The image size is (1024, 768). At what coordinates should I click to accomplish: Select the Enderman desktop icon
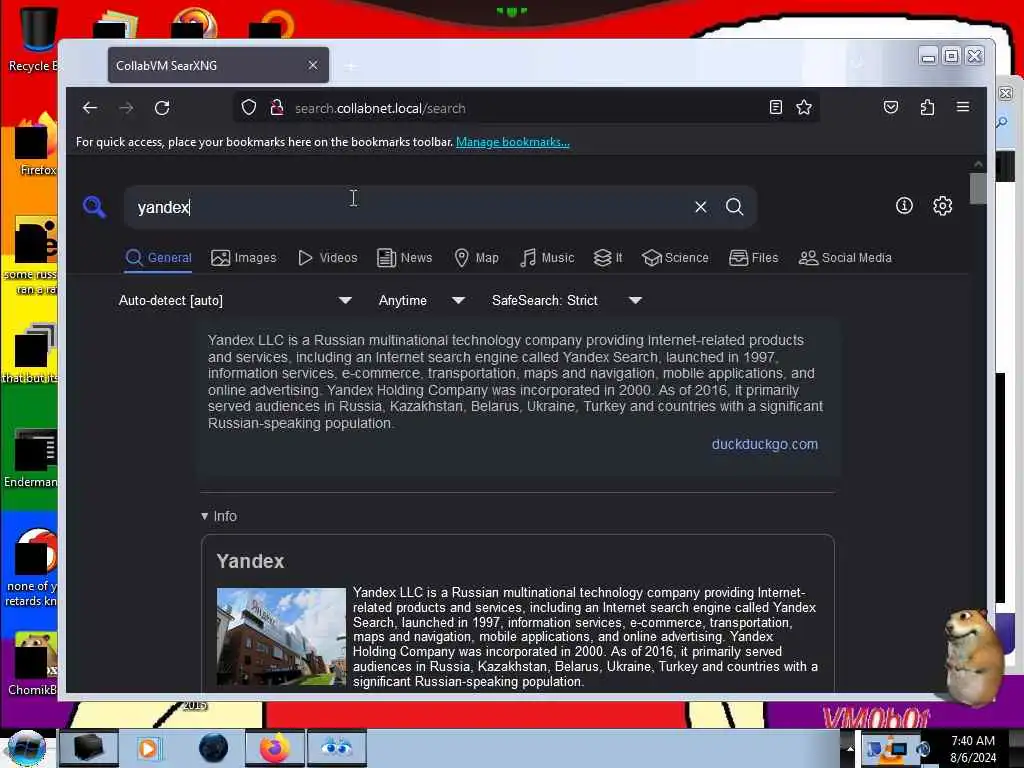[31, 458]
